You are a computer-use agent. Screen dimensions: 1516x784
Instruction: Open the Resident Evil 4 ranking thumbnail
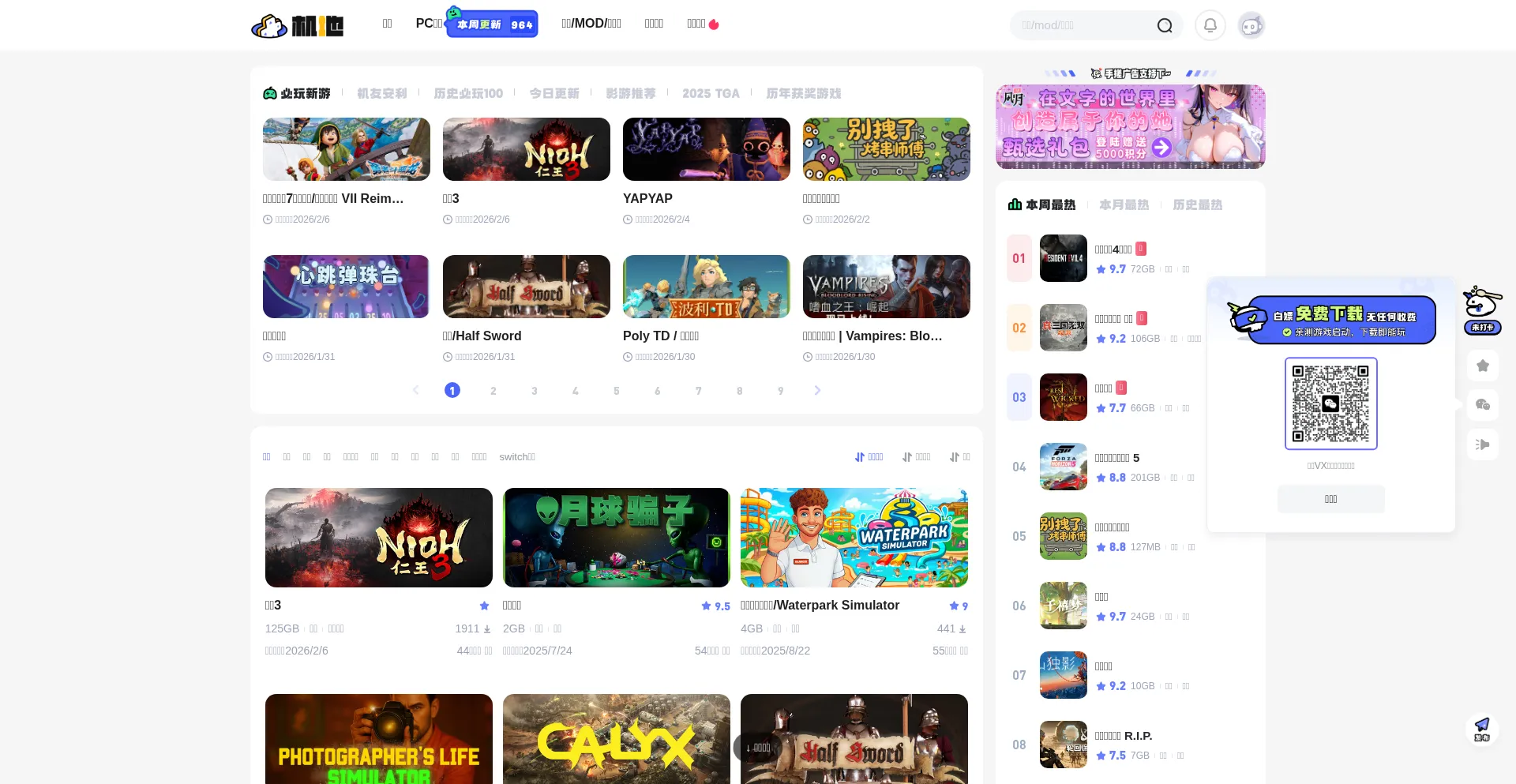point(1064,258)
